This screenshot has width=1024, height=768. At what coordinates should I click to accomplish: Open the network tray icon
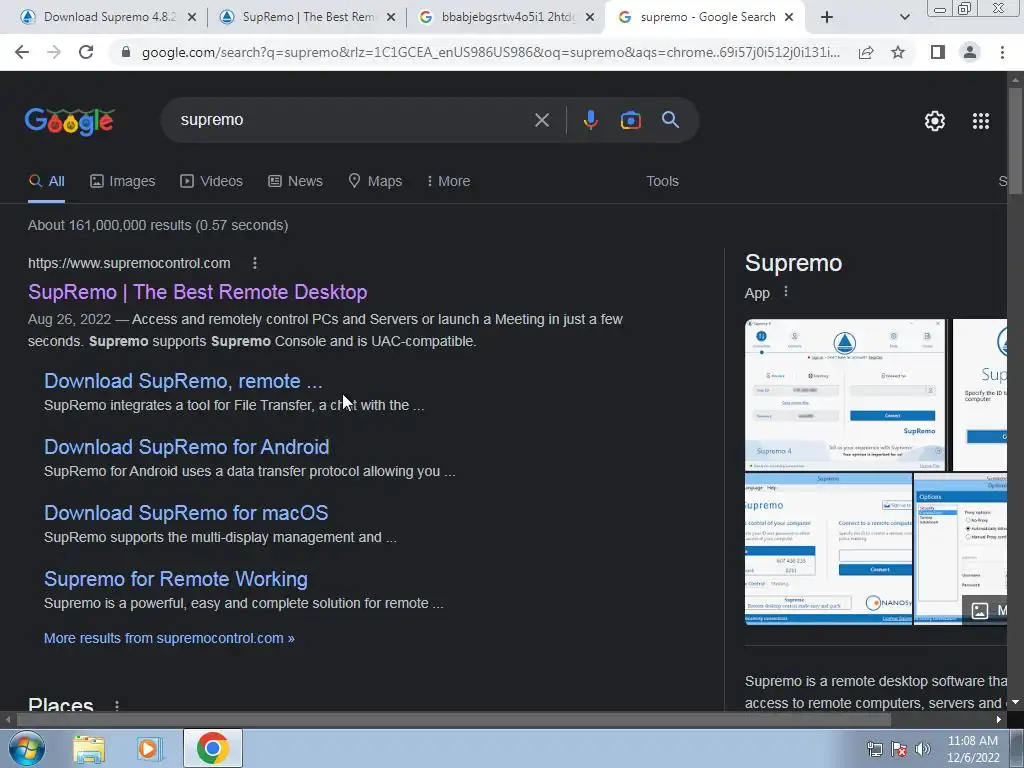[x=874, y=749]
